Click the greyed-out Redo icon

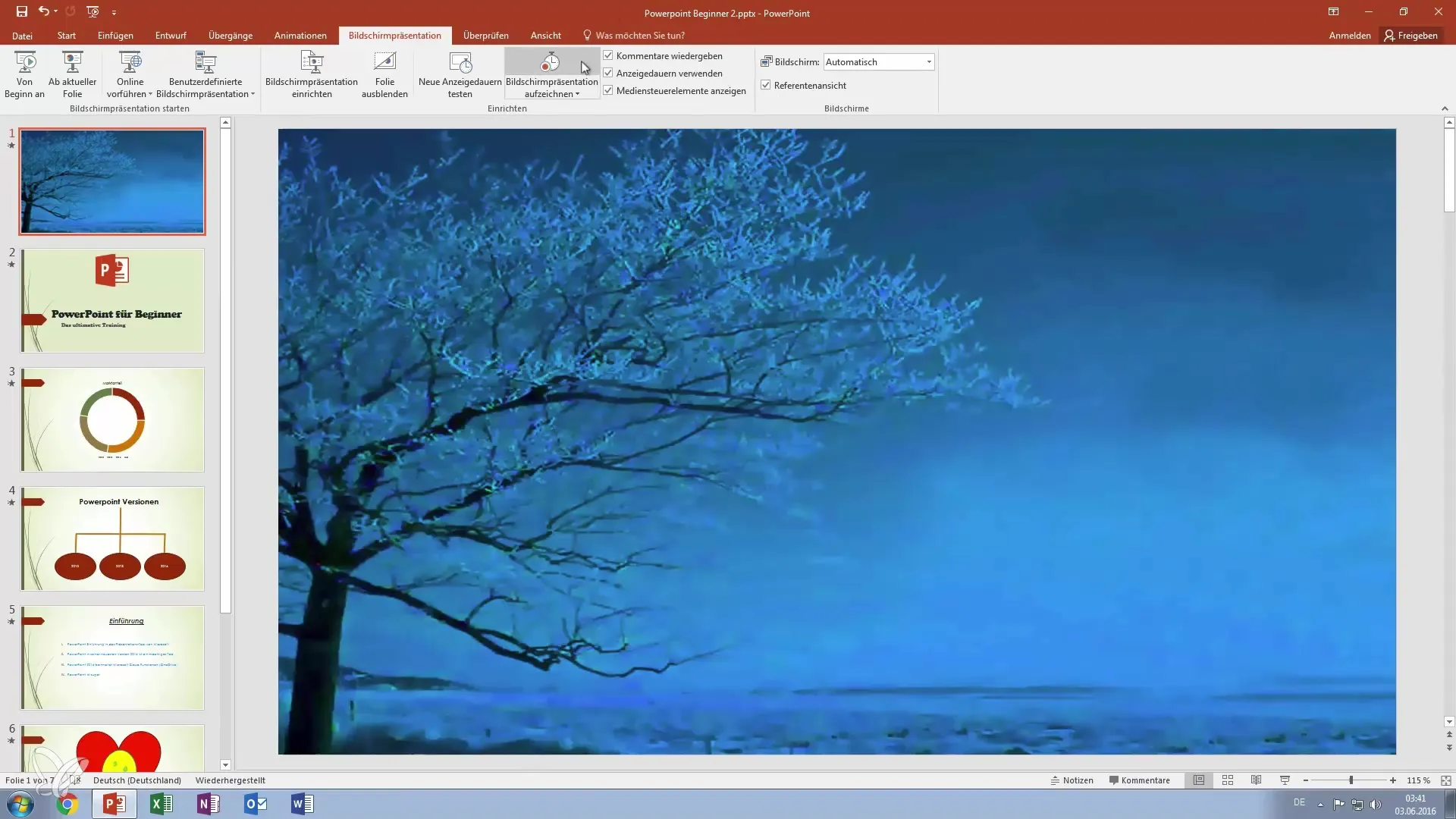pyautogui.click(x=71, y=12)
